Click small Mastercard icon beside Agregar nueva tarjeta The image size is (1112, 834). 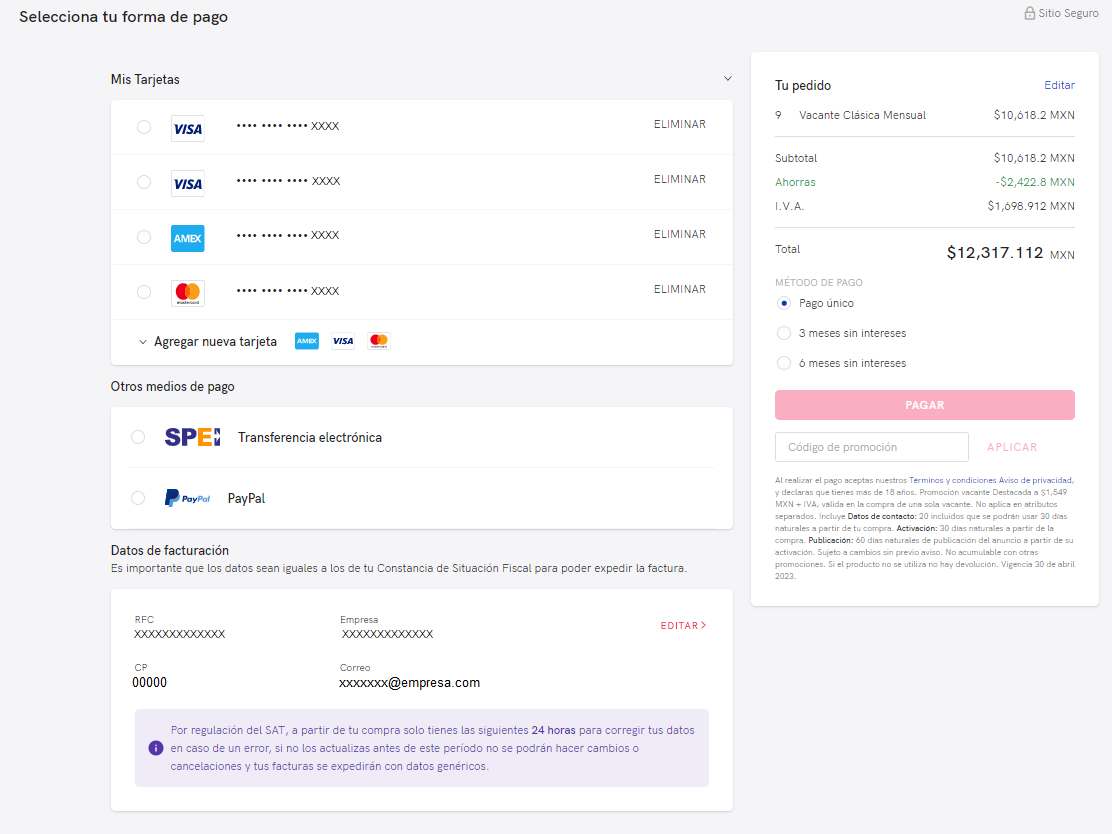coord(378,341)
